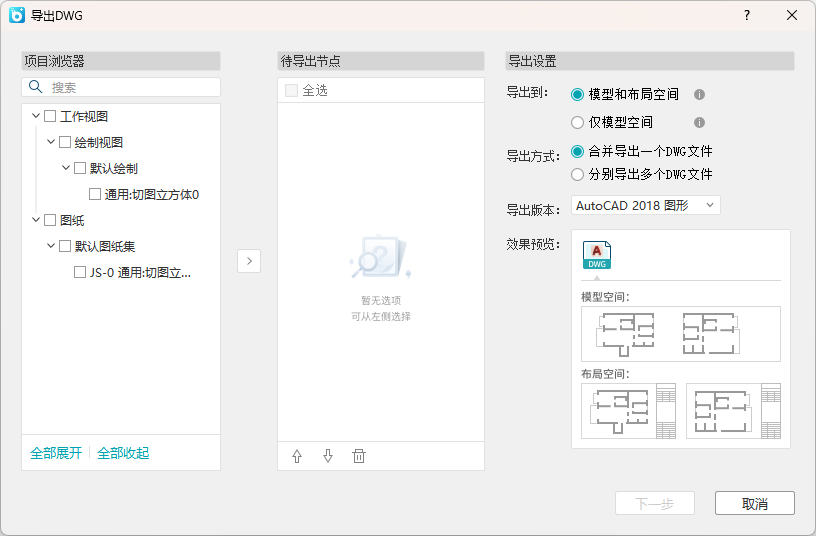Viewport: 816px width, 536px height.
Task: Collapse the 绘制视图 tree node
Action: click(x=51, y=142)
